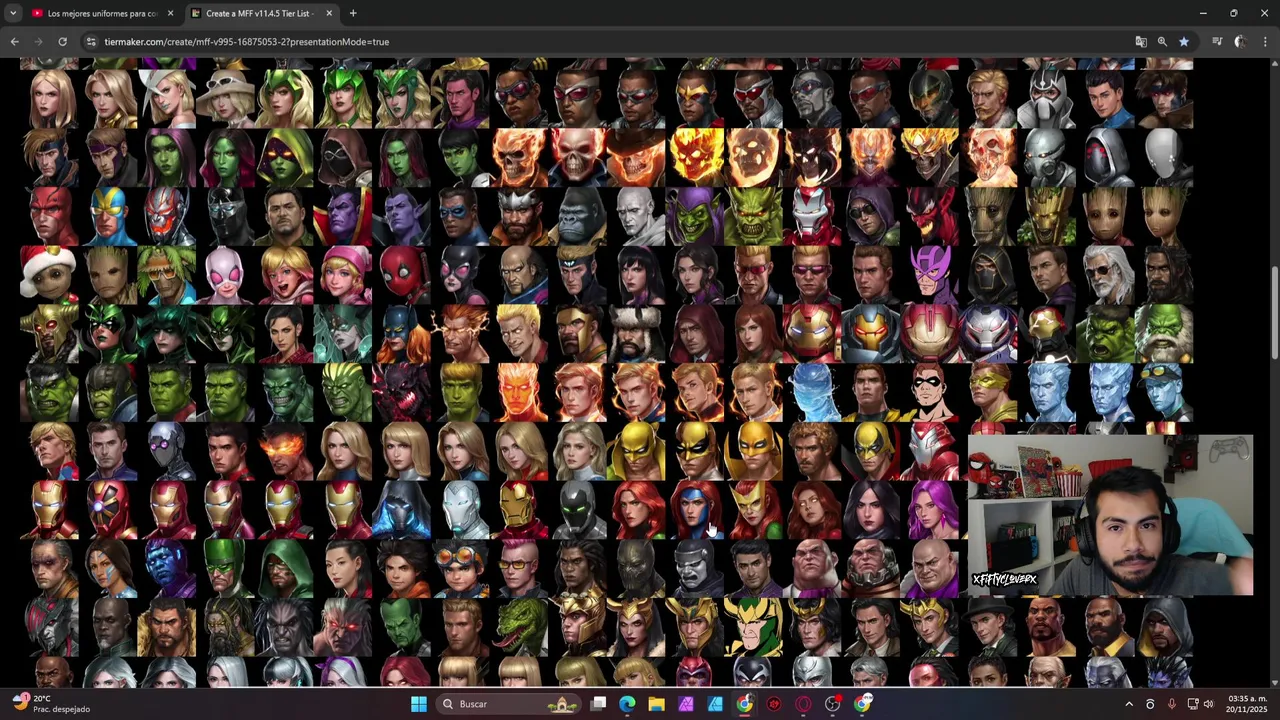Expand the system tray hidden icons chevron

[x=1129, y=704]
